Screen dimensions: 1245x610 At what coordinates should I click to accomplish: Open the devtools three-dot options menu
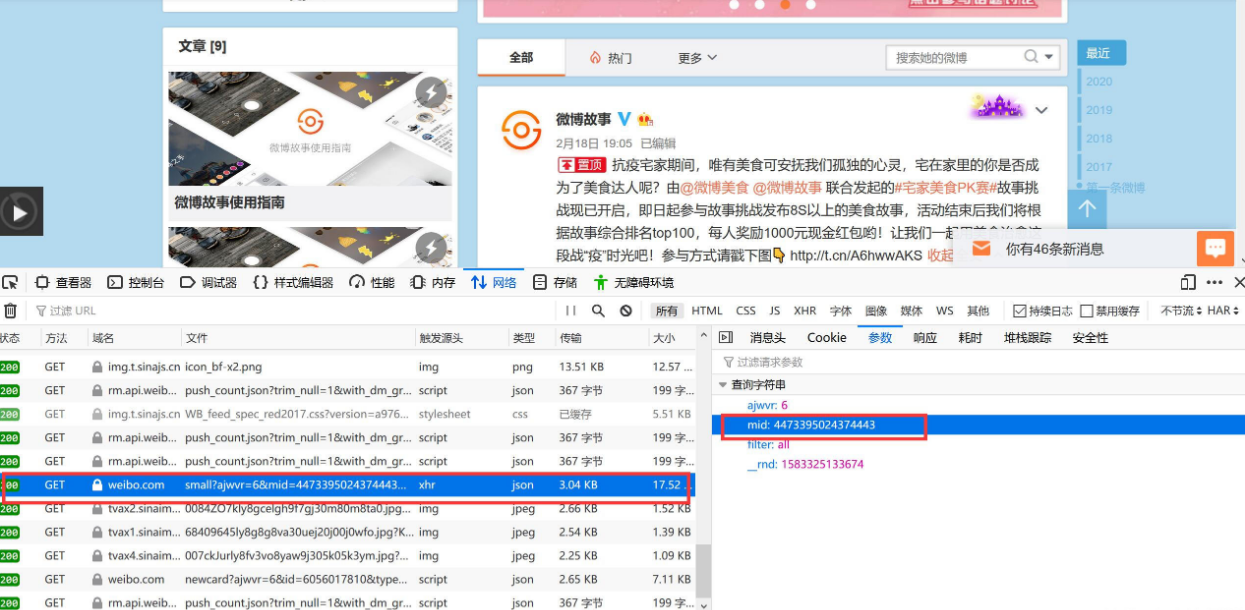click(x=1214, y=282)
